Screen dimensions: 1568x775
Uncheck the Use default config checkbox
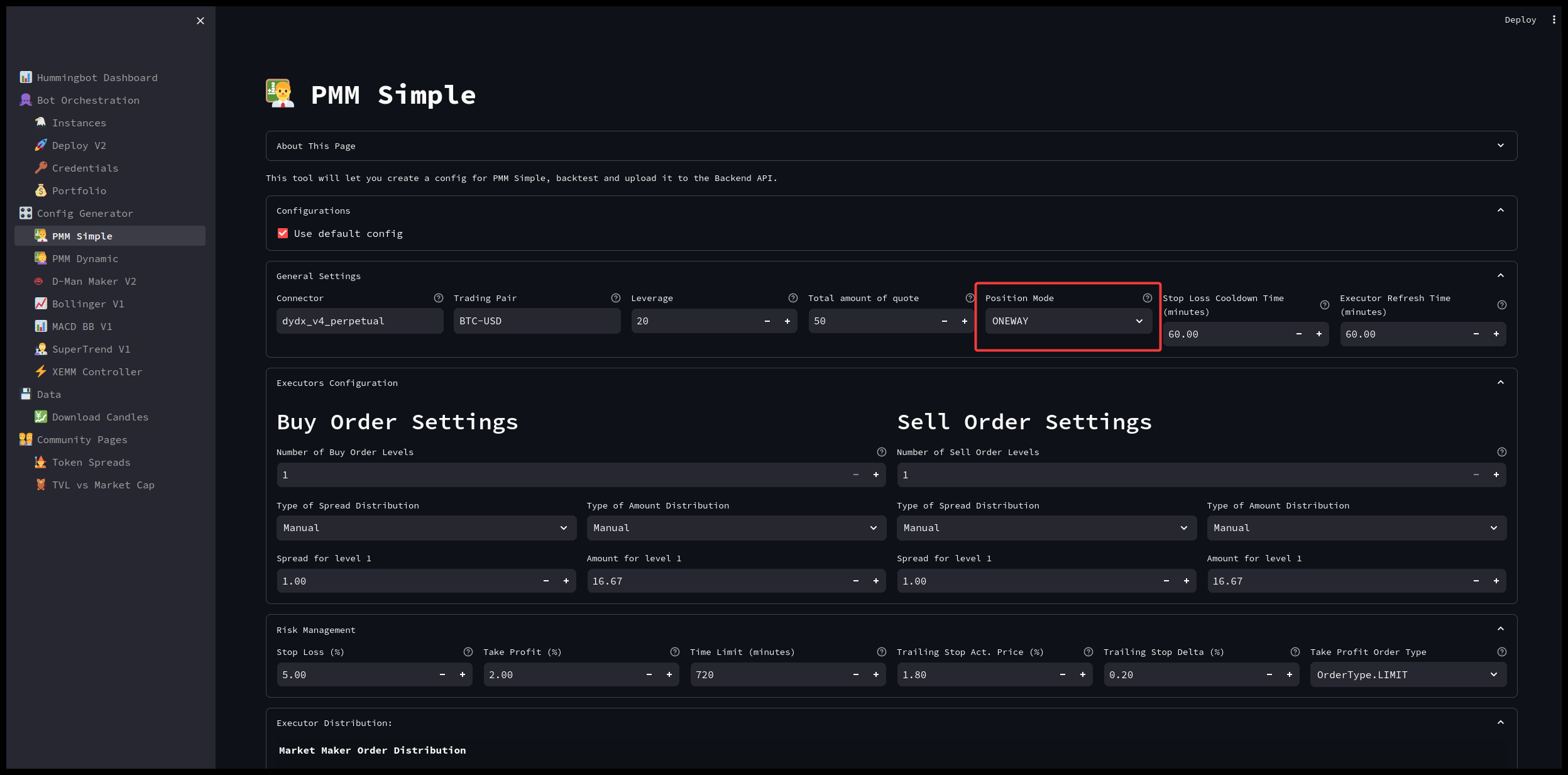tap(283, 233)
